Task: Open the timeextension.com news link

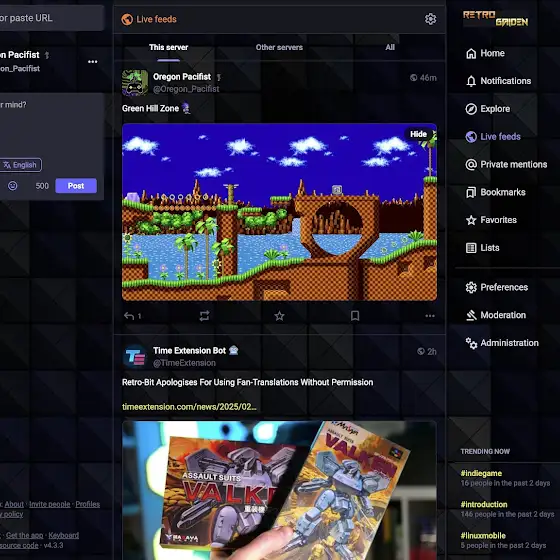Action: [189, 407]
